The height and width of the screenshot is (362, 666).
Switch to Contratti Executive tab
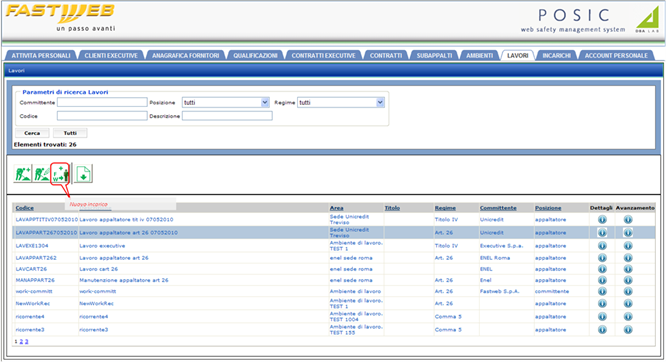(323, 56)
